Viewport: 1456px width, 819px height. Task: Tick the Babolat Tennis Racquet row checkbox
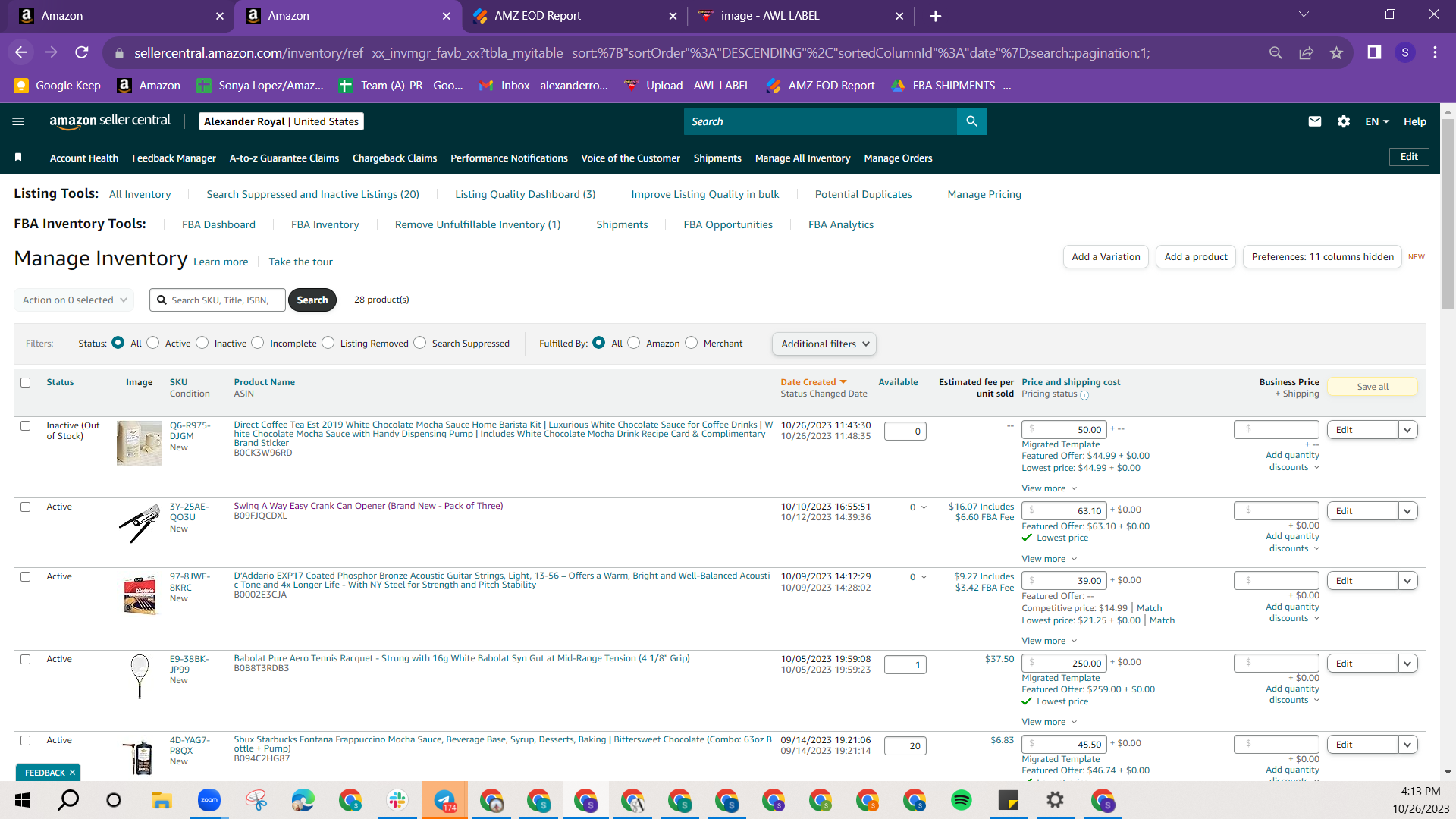pos(26,659)
